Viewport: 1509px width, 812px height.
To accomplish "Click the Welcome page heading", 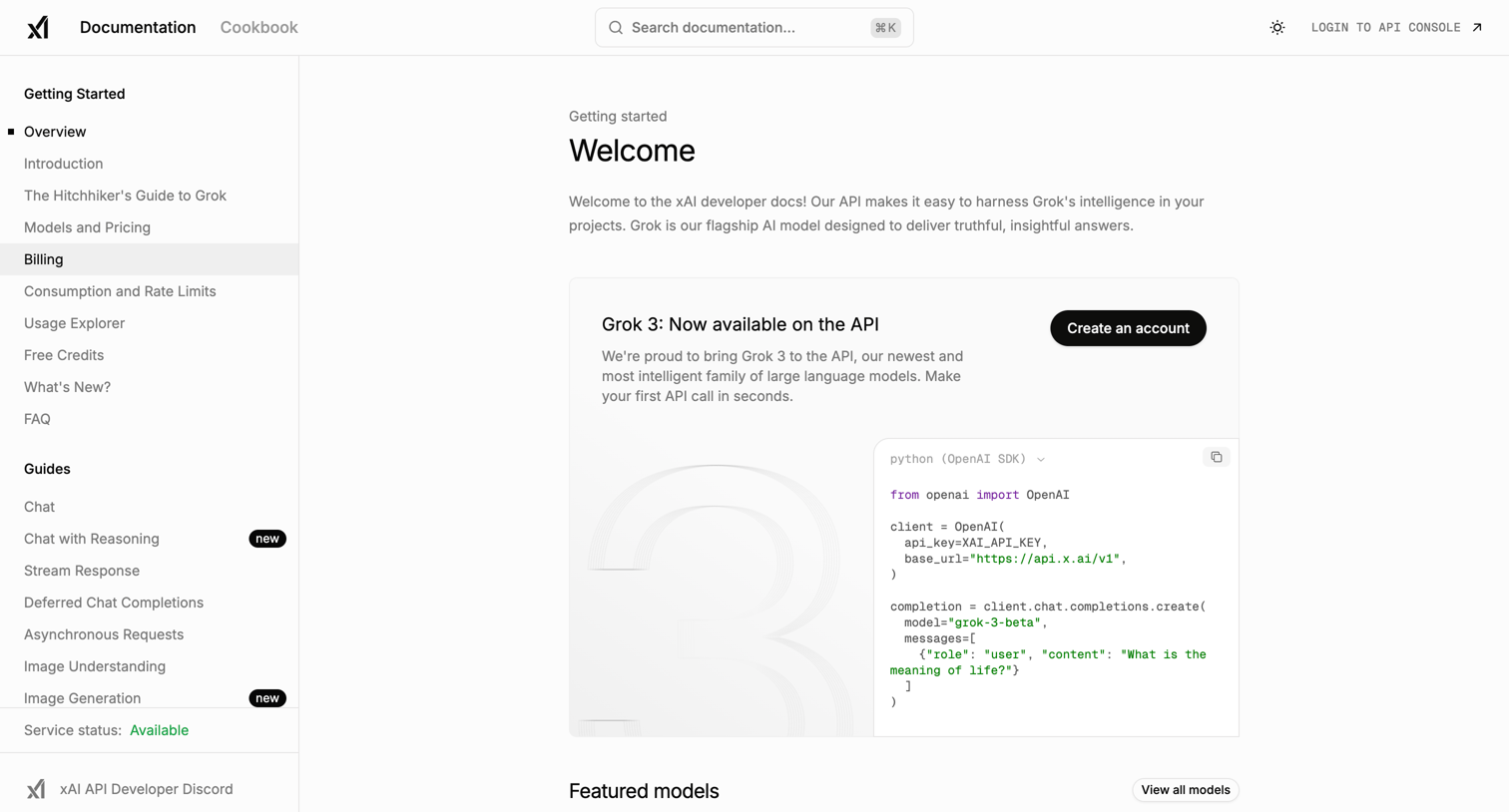I will tap(632, 151).
